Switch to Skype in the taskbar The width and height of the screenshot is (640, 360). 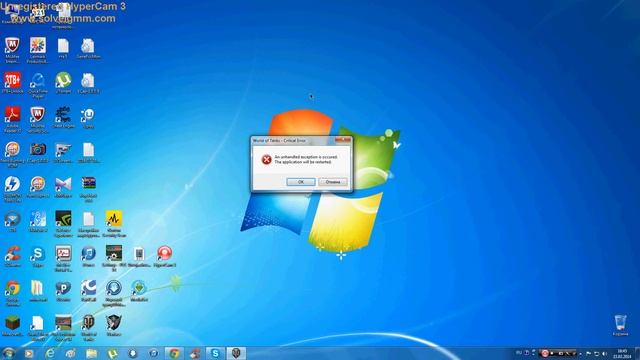point(215,353)
